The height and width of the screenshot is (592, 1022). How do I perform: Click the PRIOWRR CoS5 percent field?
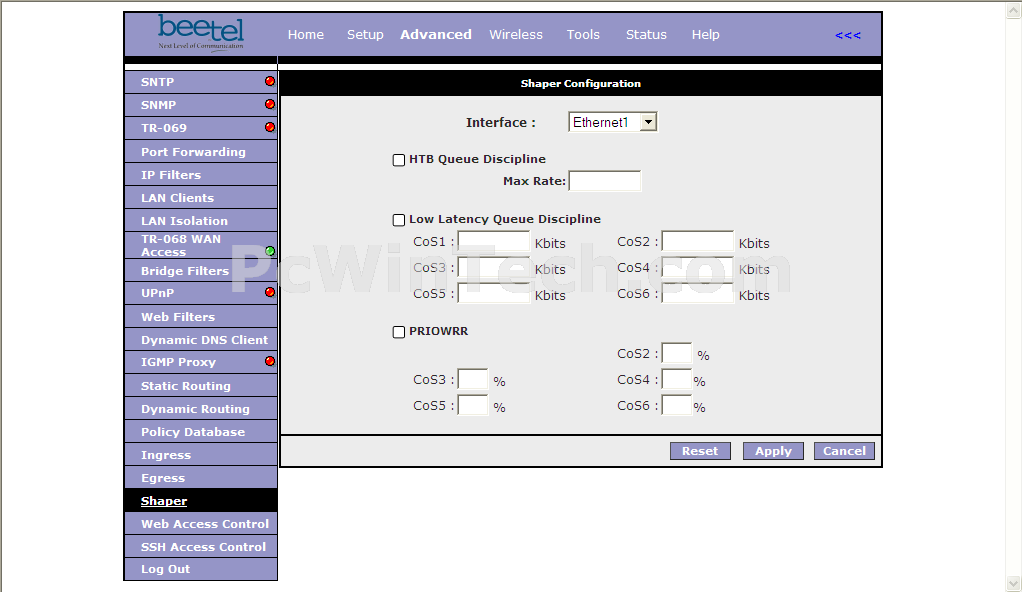(x=473, y=406)
